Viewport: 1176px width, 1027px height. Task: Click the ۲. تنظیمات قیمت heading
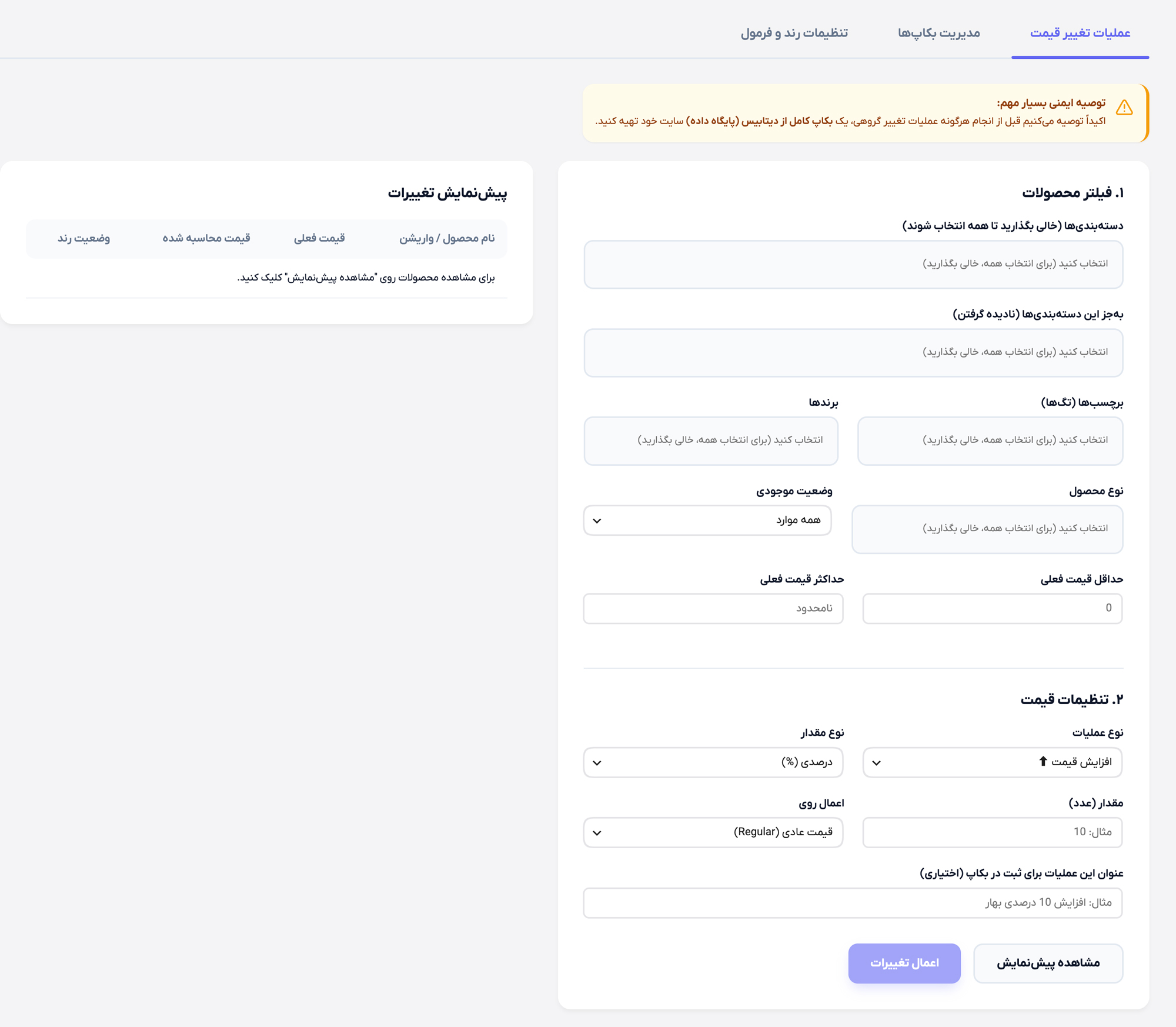[x=1072, y=699]
